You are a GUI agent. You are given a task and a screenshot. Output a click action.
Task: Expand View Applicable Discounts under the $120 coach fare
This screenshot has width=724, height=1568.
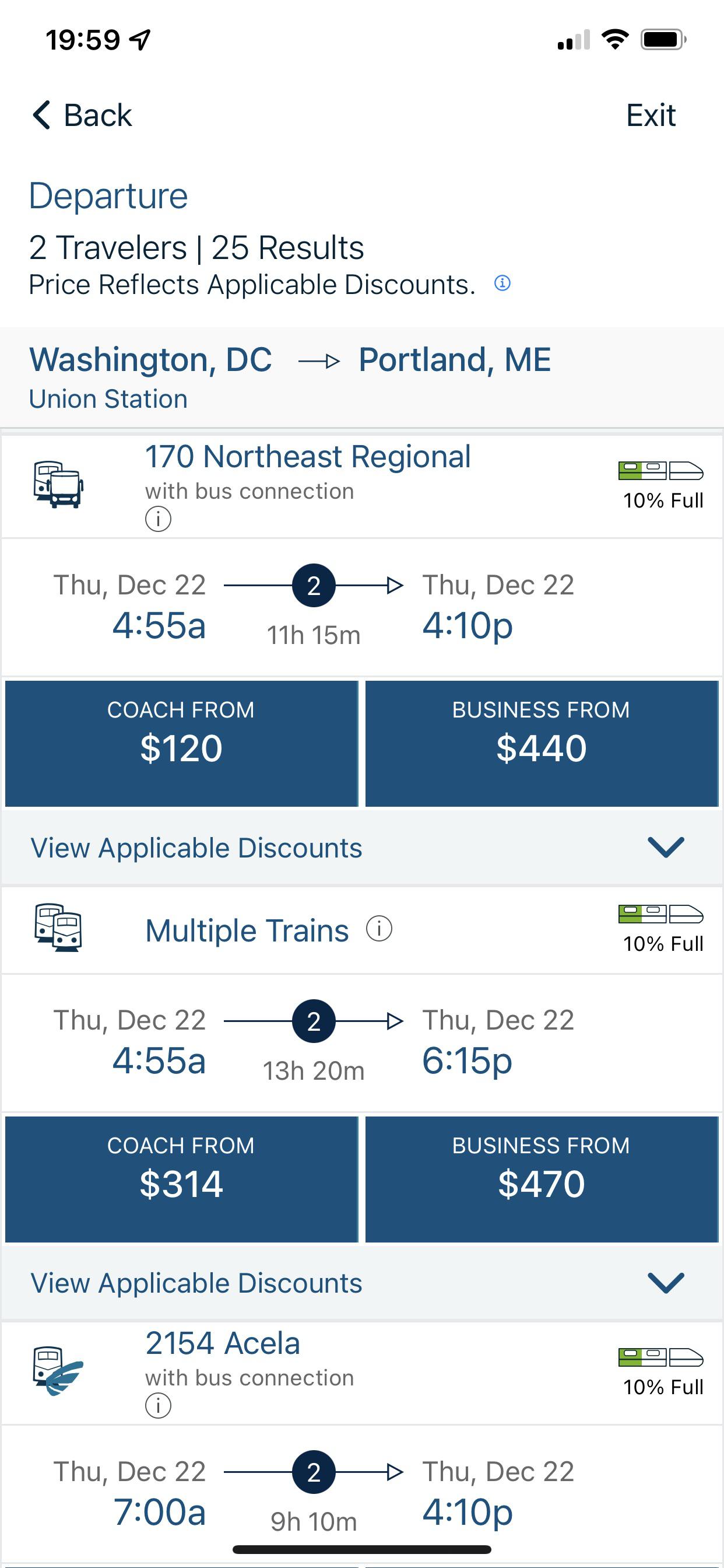666,848
